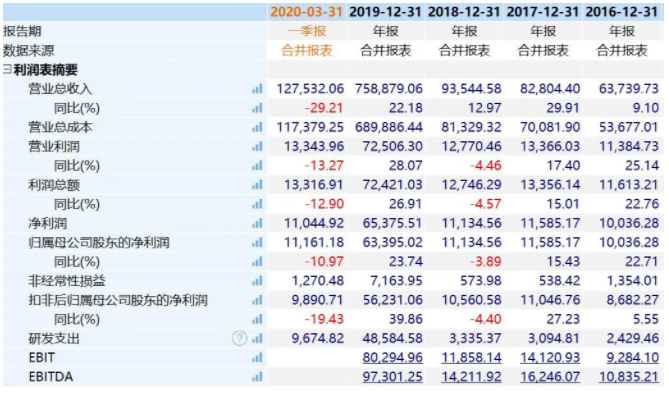Open chart icon for EBITDA row
Image resolution: width=669 pixels, height=397 pixels.
coord(257,377)
